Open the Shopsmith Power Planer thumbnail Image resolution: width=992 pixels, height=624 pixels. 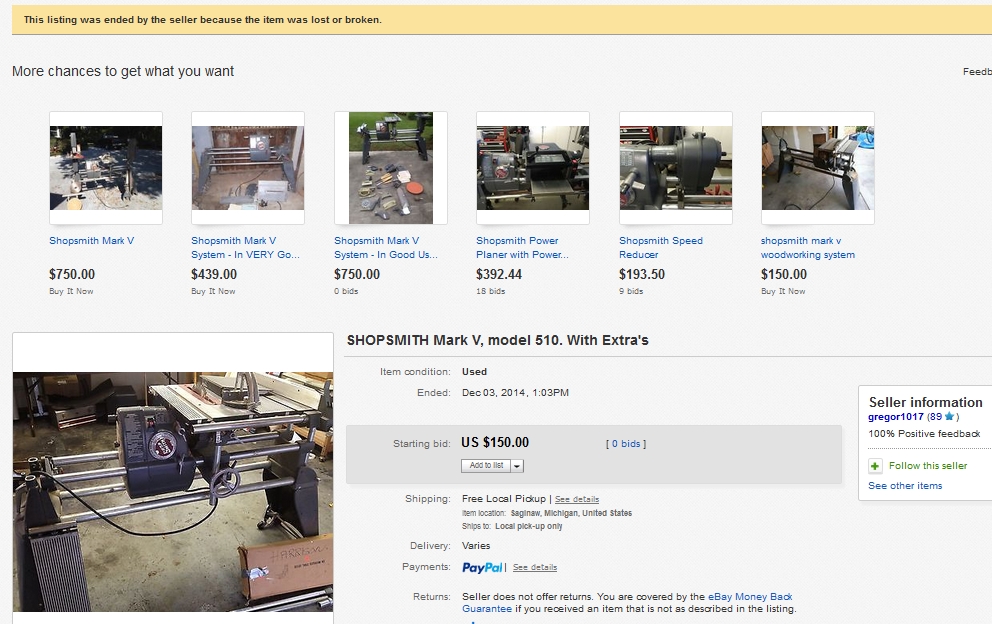(533, 168)
